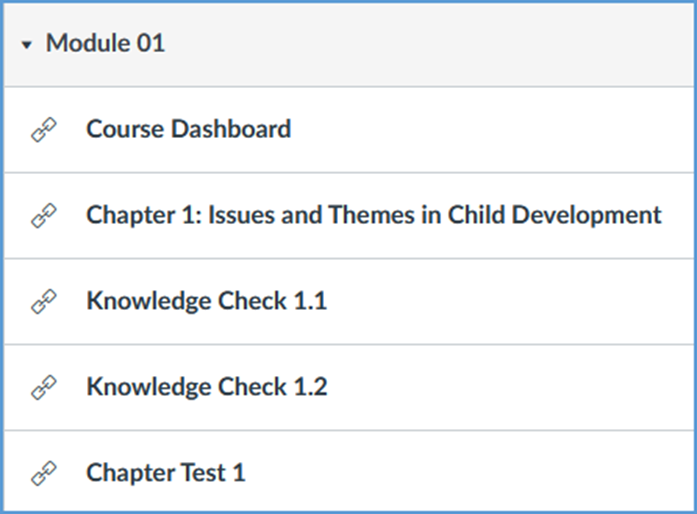Image resolution: width=697 pixels, height=514 pixels.
Task: Open the Course Dashboard link
Action: 188,129
